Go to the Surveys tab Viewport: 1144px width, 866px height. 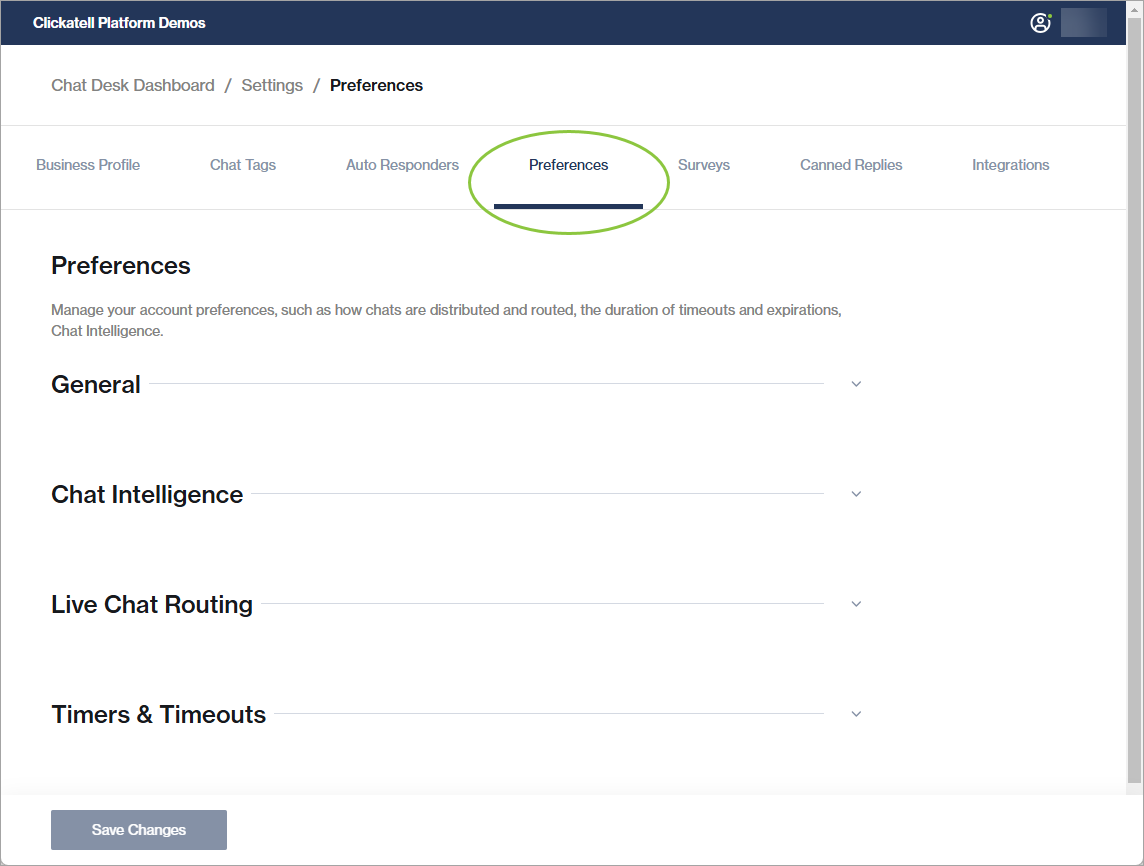704,165
